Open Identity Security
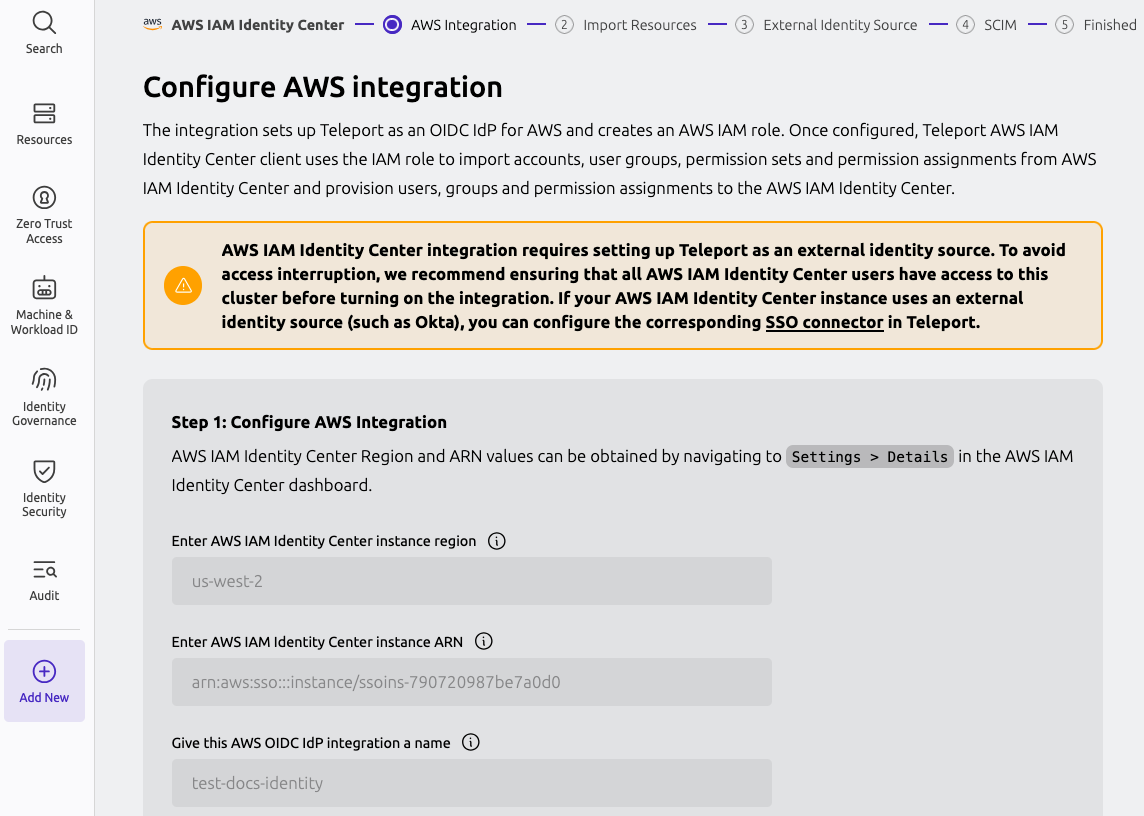 coord(44,488)
